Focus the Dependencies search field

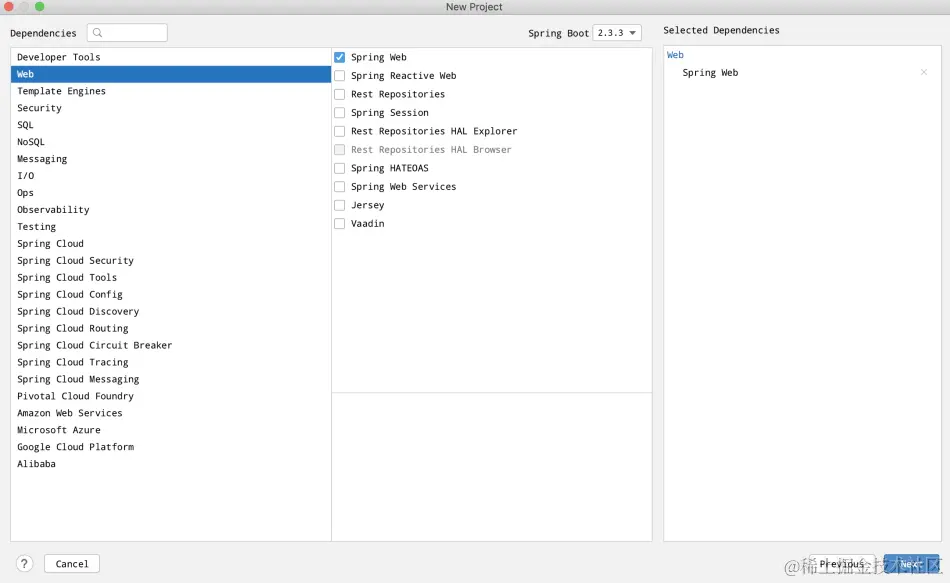click(x=127, y=33)
